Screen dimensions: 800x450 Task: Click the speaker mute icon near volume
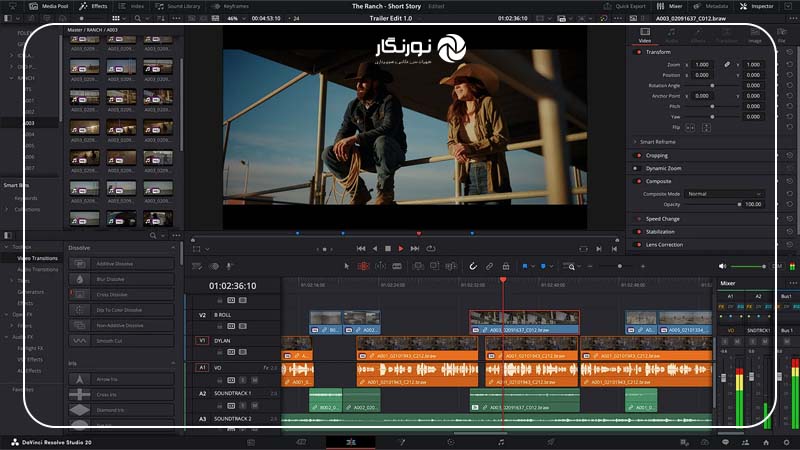(x=722, y=266)
